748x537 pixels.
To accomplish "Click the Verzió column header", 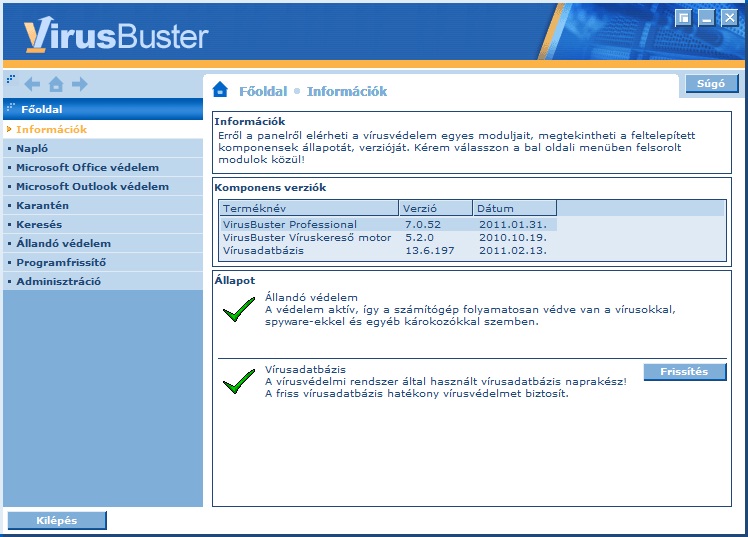I will (436, 208).
